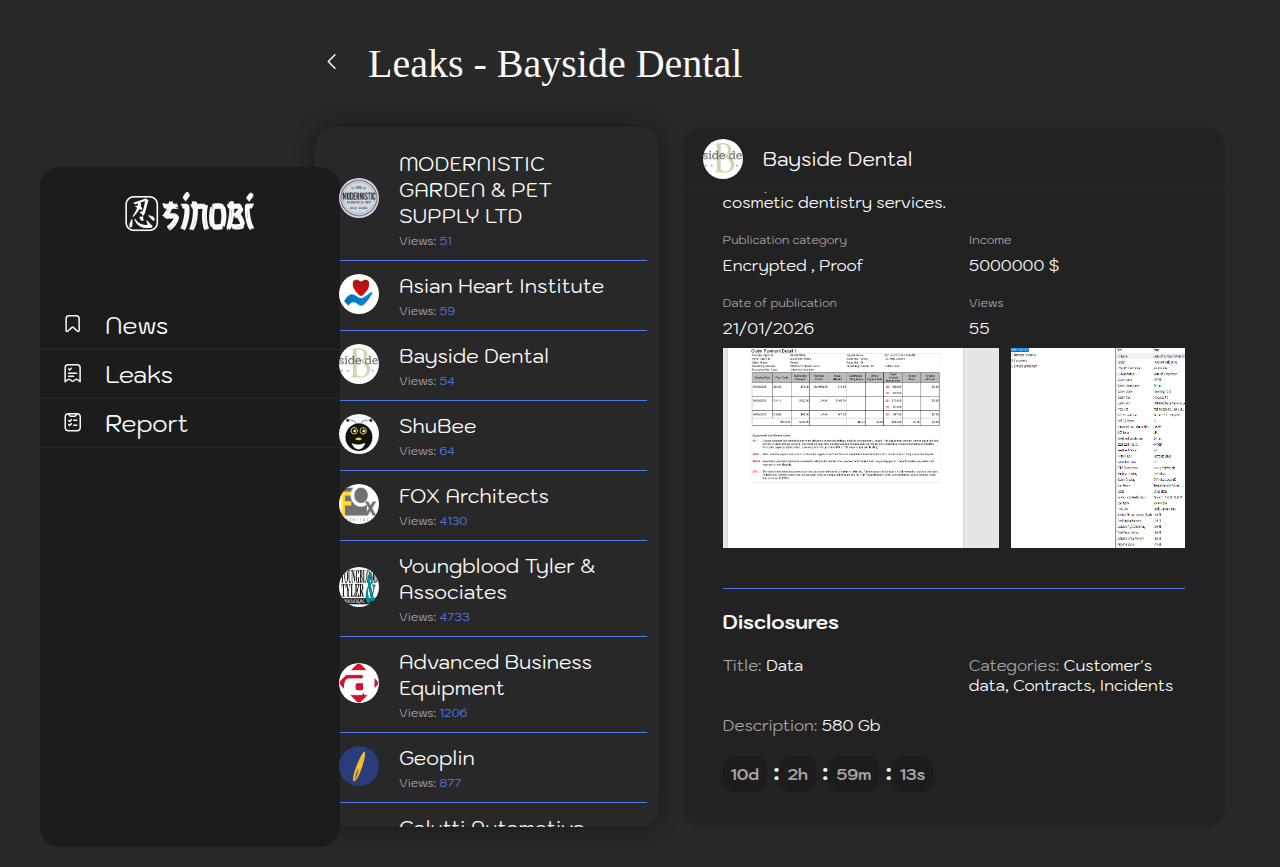1280x867 pixels.
Task: Select the Report menu item
Action: coord(146,424)
